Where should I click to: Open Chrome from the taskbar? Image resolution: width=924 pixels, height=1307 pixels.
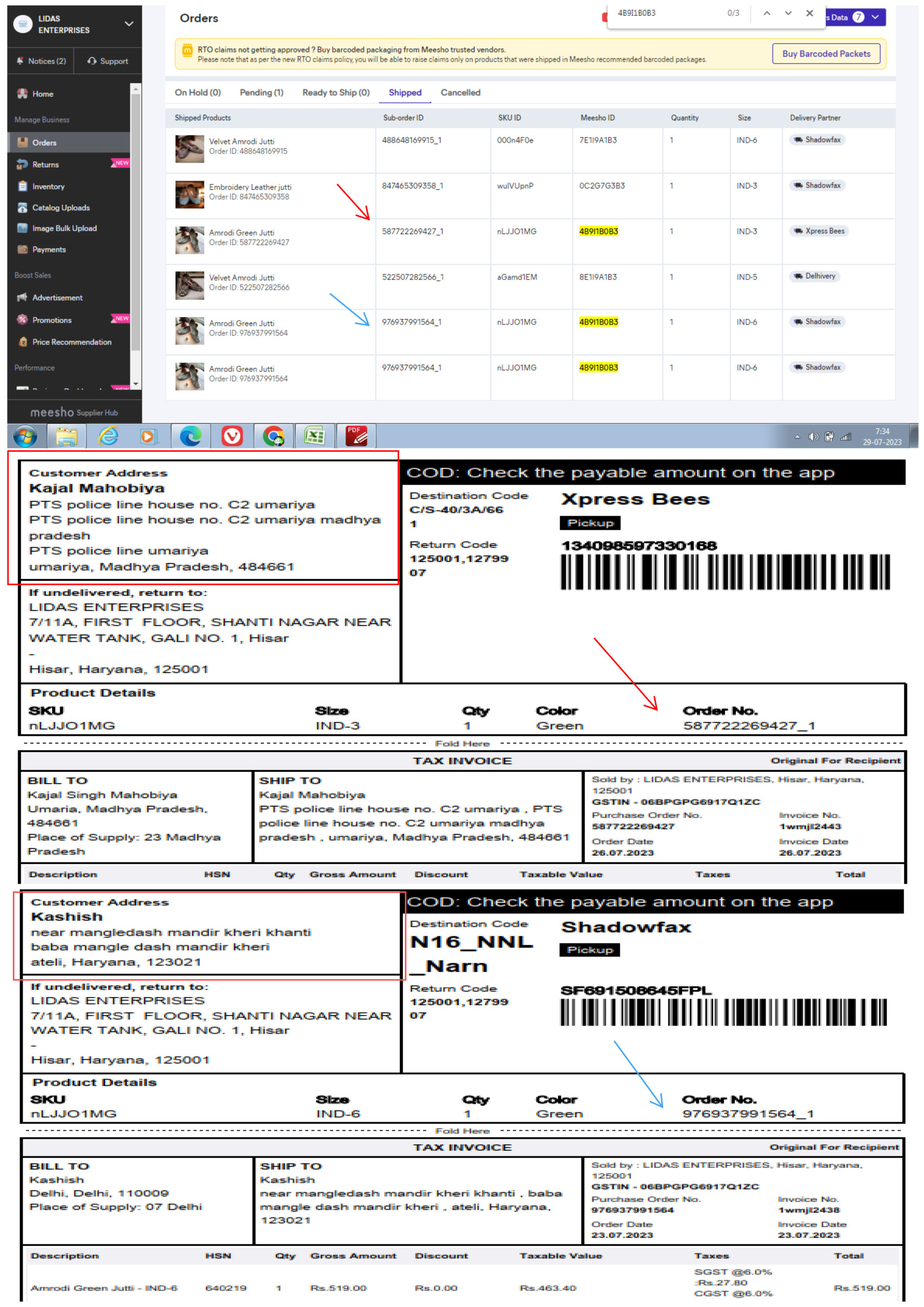(273, 437)
